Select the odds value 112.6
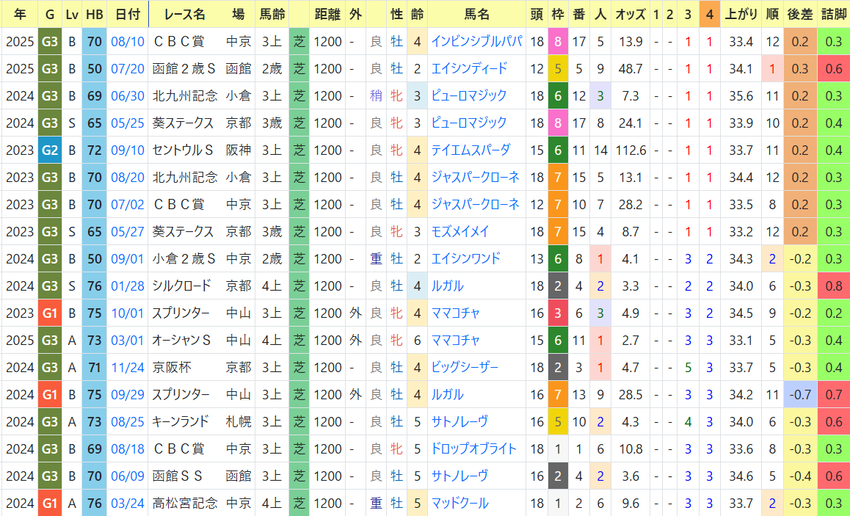This screenshot has width=850, height=516. [630, 150]
